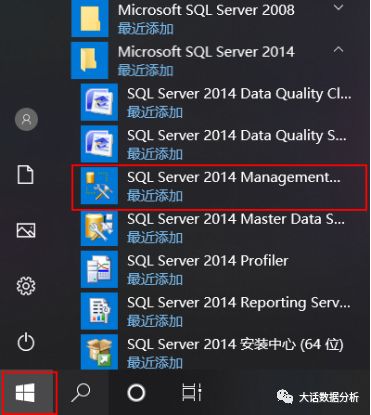Click Microsoft SQL Server 2008 folder icon

pyautogui.click(x=90, y=18)
